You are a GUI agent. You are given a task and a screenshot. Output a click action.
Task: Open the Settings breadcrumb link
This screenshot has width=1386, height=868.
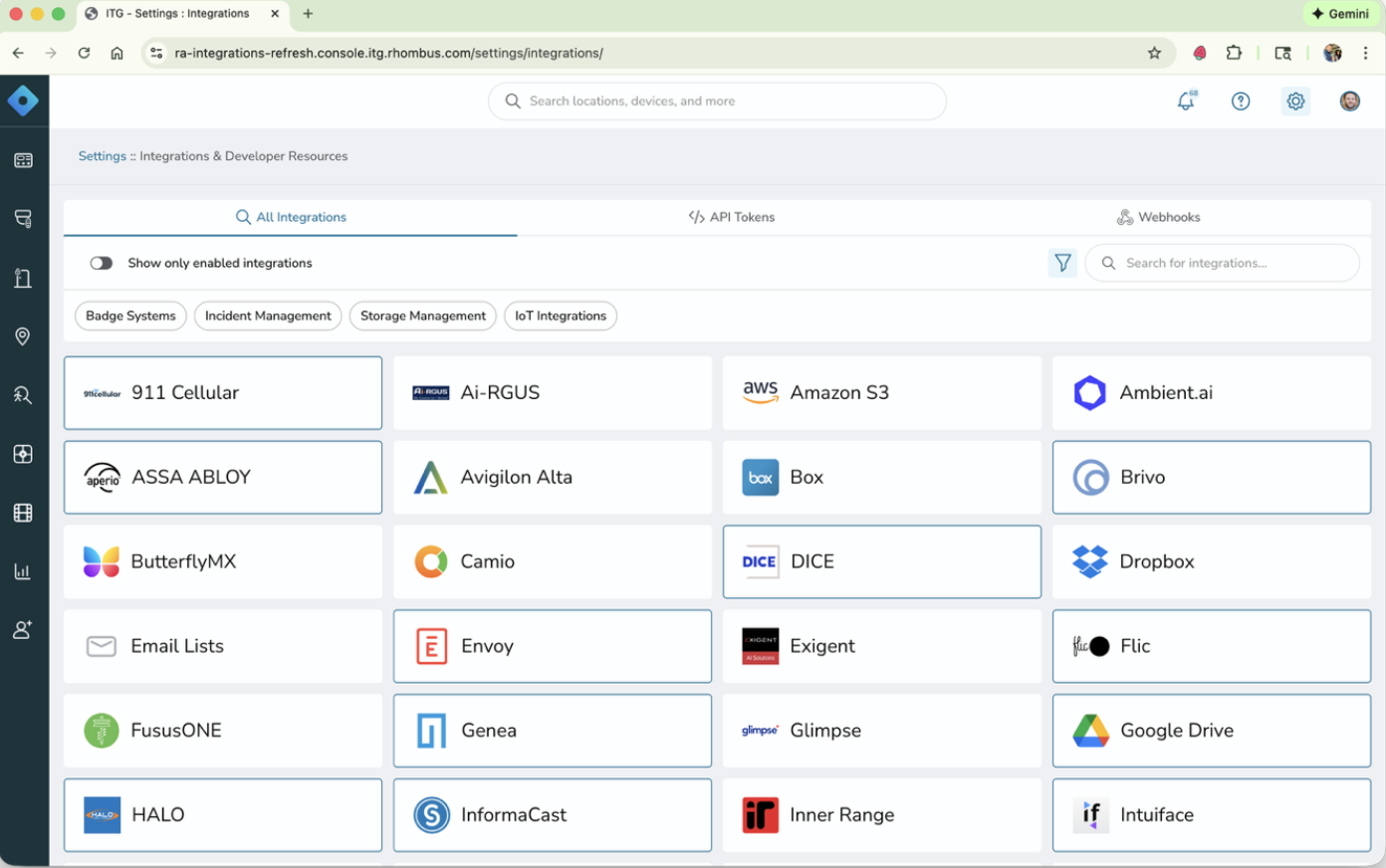tap(103, 156)
